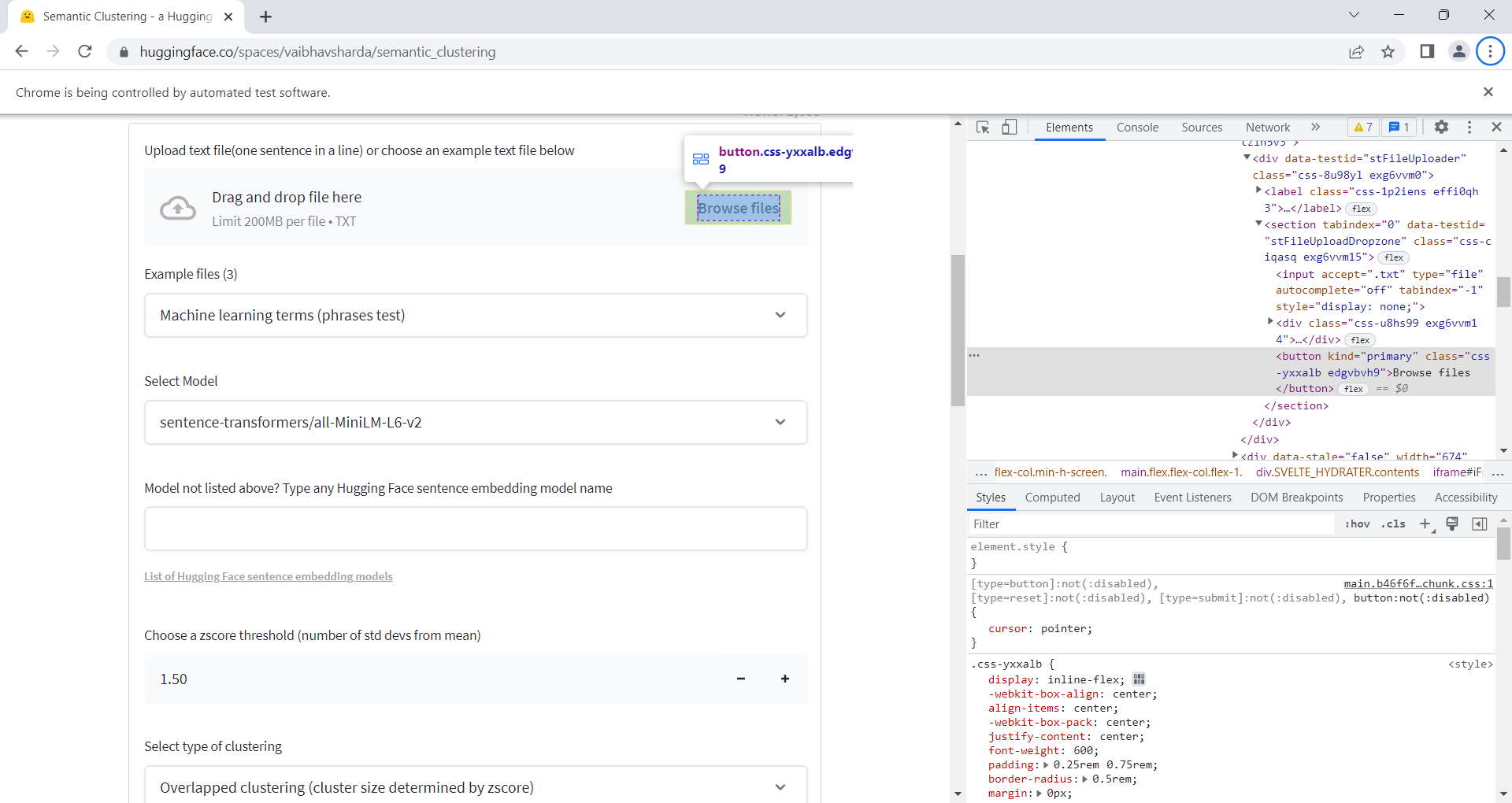Add a new style rule with plus
The width and height of the screenshot is (1512, 803).
click(1425, 524)
